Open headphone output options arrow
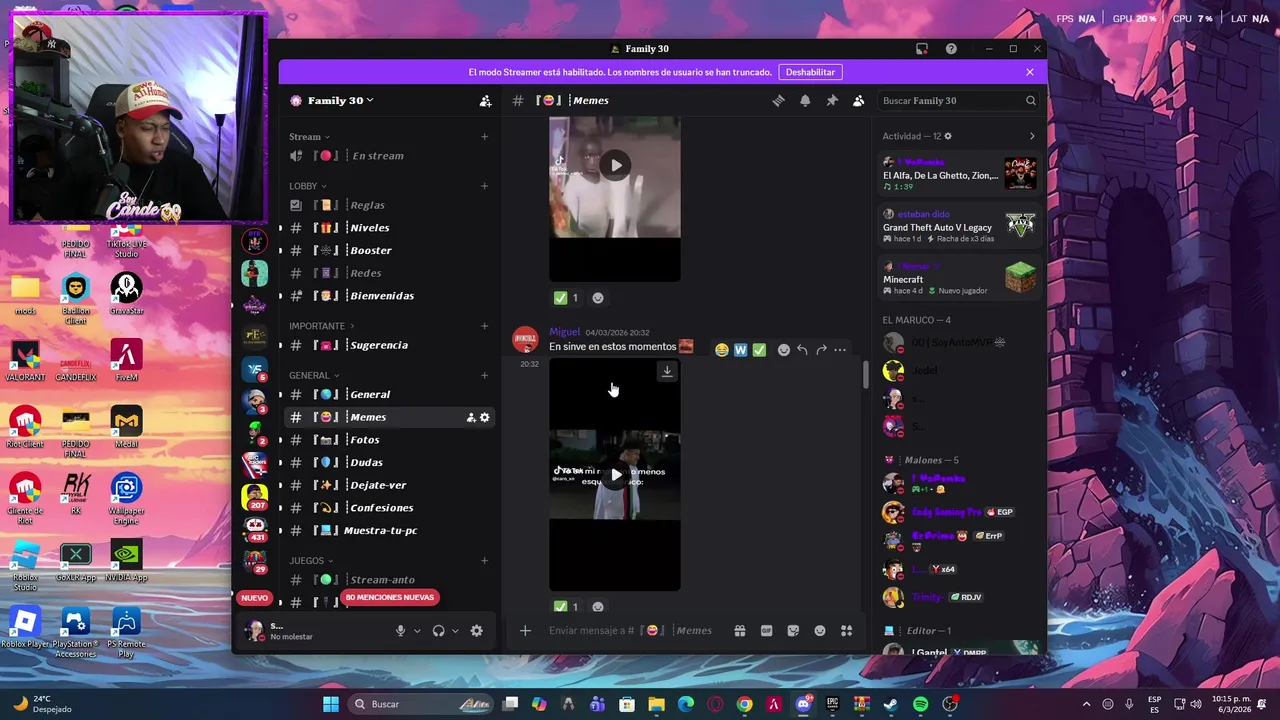The height and width of the screenshot is (720, 1280). (x=455, y=631)
